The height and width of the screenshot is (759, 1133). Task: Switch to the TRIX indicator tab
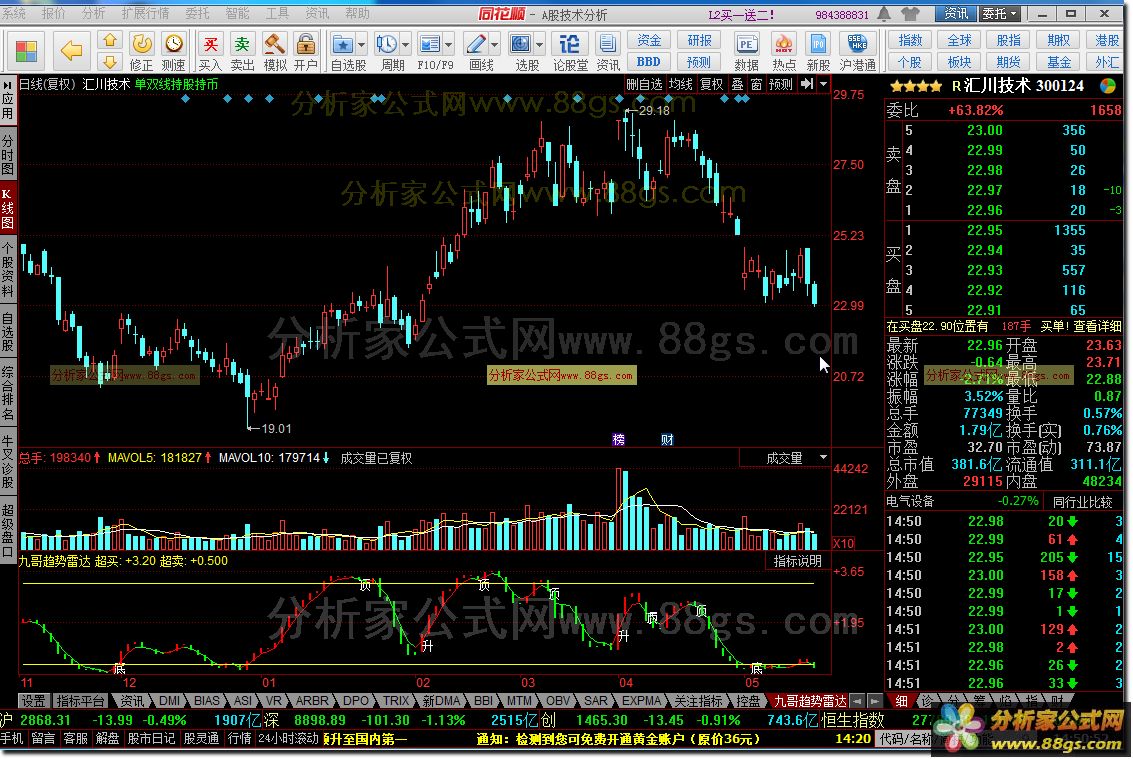[396, 700]
